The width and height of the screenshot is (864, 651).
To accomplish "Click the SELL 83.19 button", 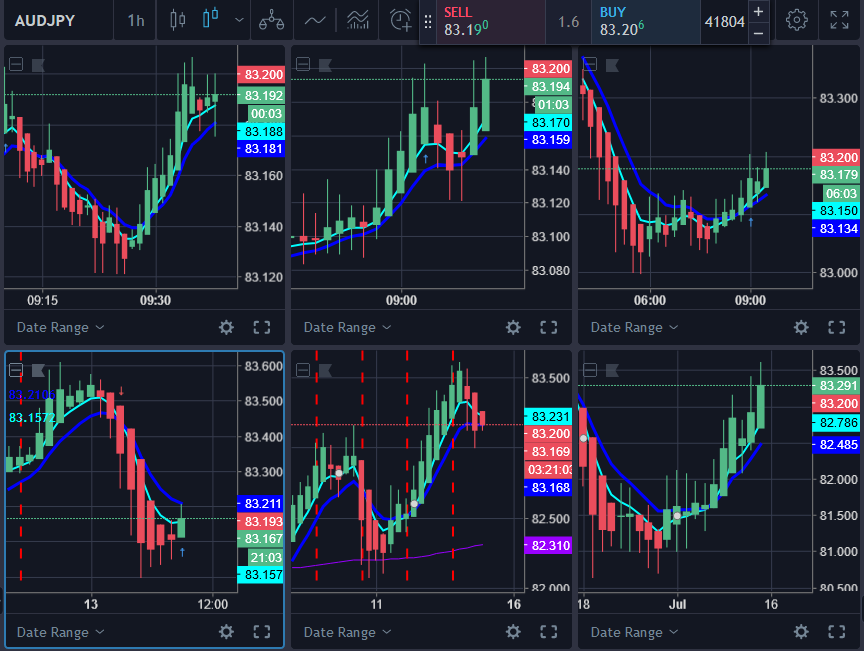I will (x=480, y=21).
